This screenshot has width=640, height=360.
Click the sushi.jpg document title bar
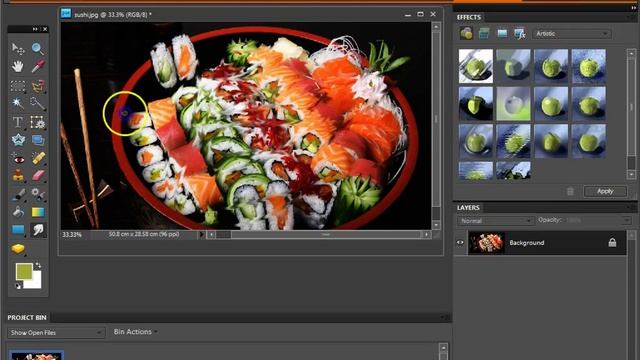click(249, 14)
